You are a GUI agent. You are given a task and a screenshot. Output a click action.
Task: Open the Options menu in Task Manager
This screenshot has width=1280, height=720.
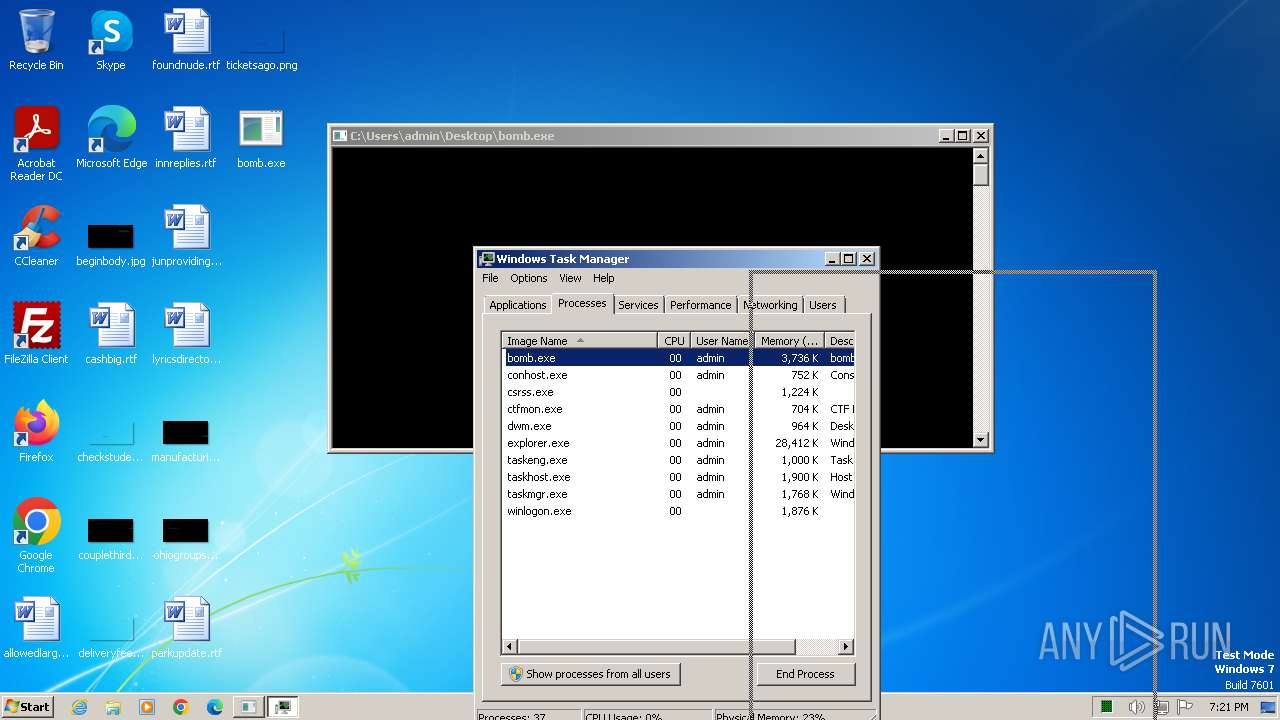pos(529,278)
